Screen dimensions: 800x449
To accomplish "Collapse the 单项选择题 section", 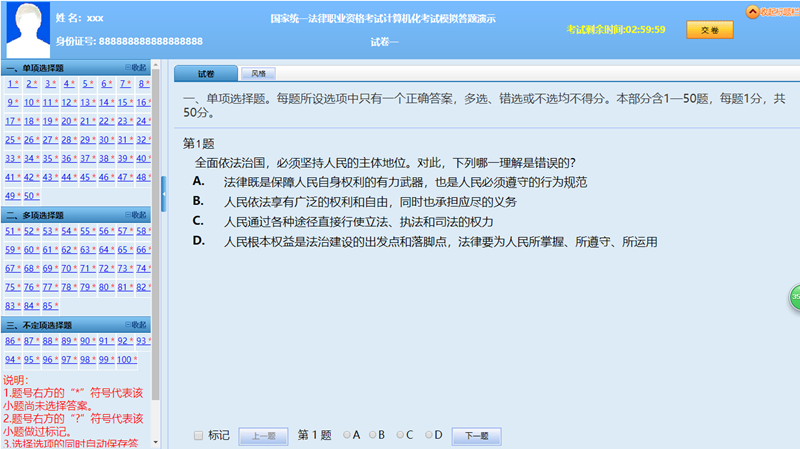I will click(x=135, y=67).
